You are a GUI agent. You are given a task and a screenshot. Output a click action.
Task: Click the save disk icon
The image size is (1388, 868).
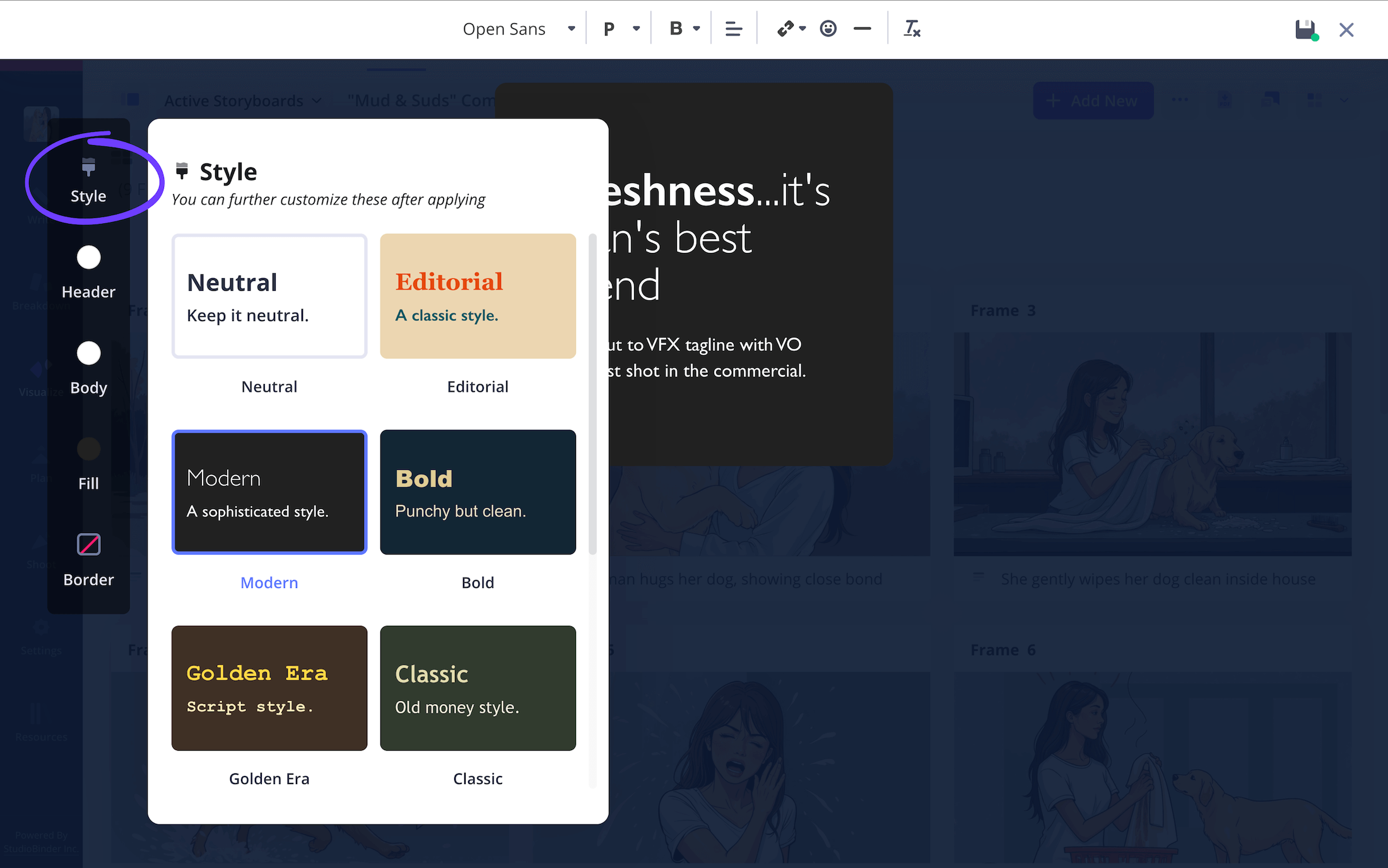click(1305, 30)
